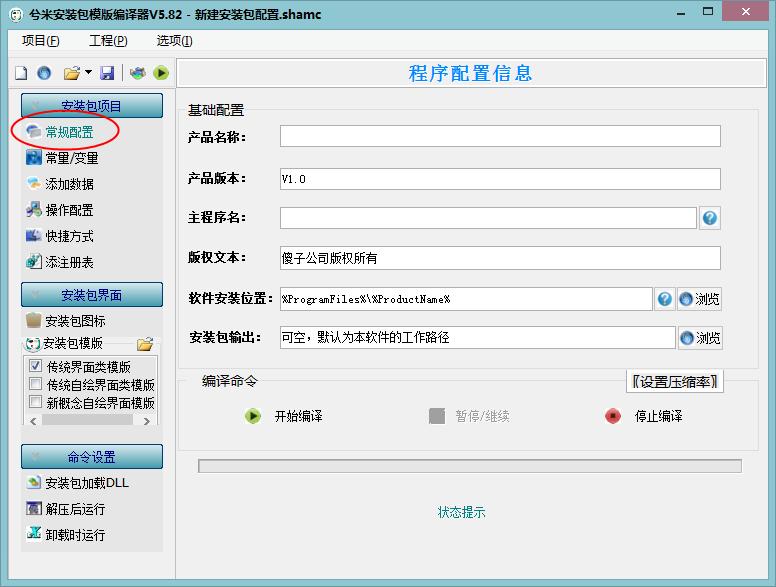This screenshot has width=776, height=587.
Task: Collapse the 安装包项目 section header
Action: pyautogui.click(x=92, y=105)
